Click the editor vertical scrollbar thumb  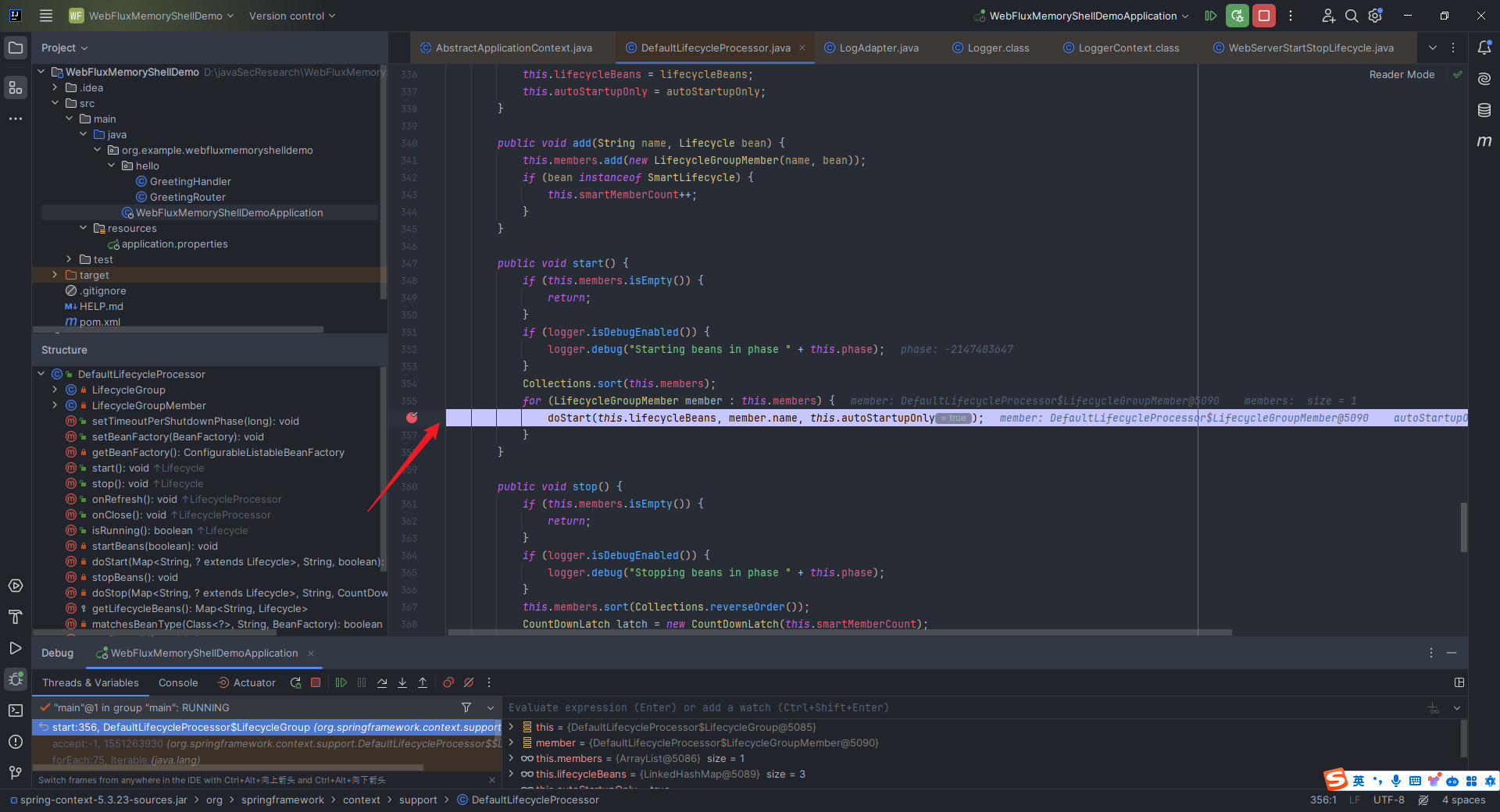coord(1463,527)
